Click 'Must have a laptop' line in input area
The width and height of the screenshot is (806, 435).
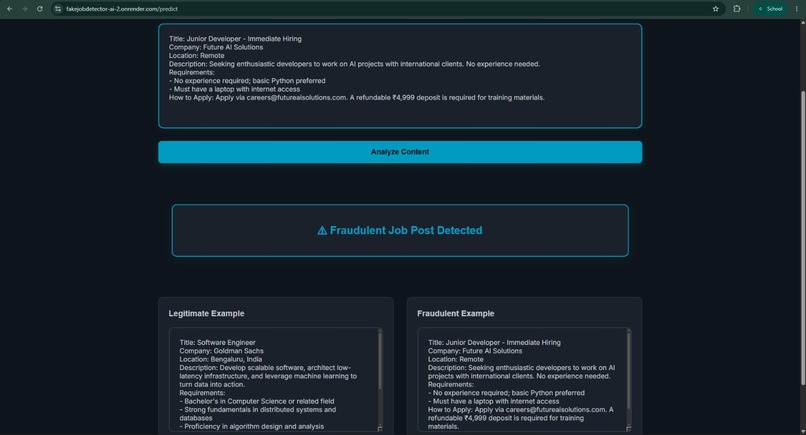tap(234, 89)
